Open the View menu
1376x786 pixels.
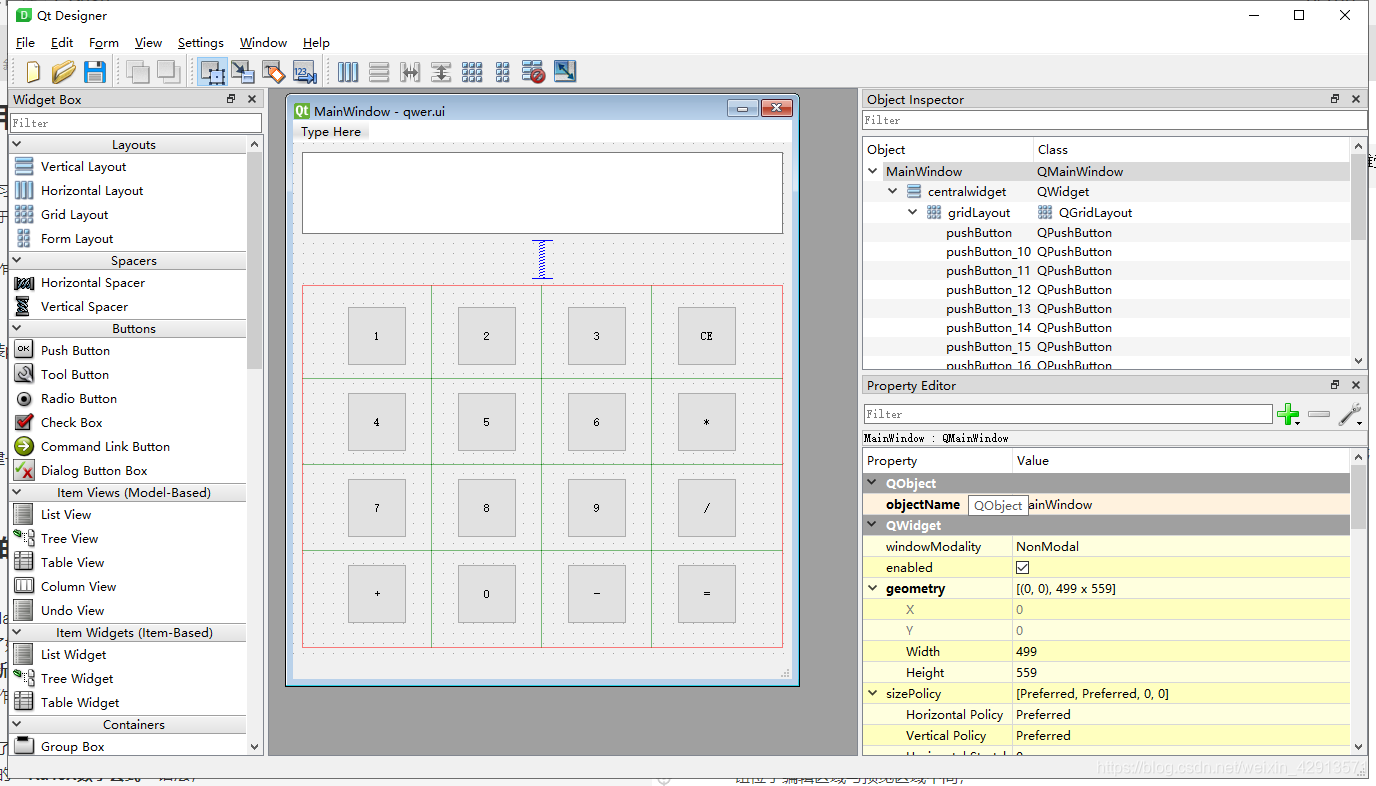148,43
